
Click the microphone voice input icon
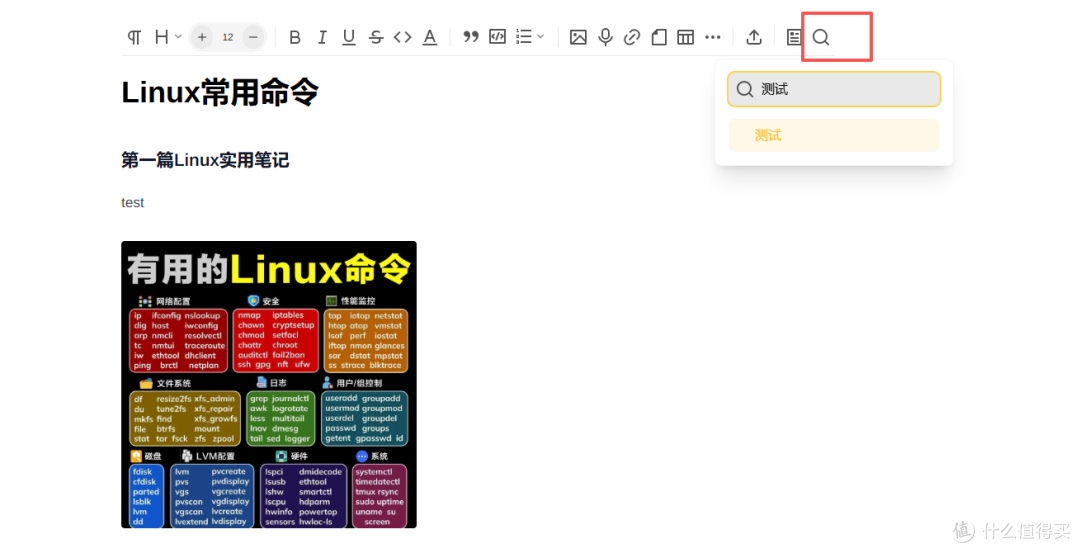pos(605,37)
